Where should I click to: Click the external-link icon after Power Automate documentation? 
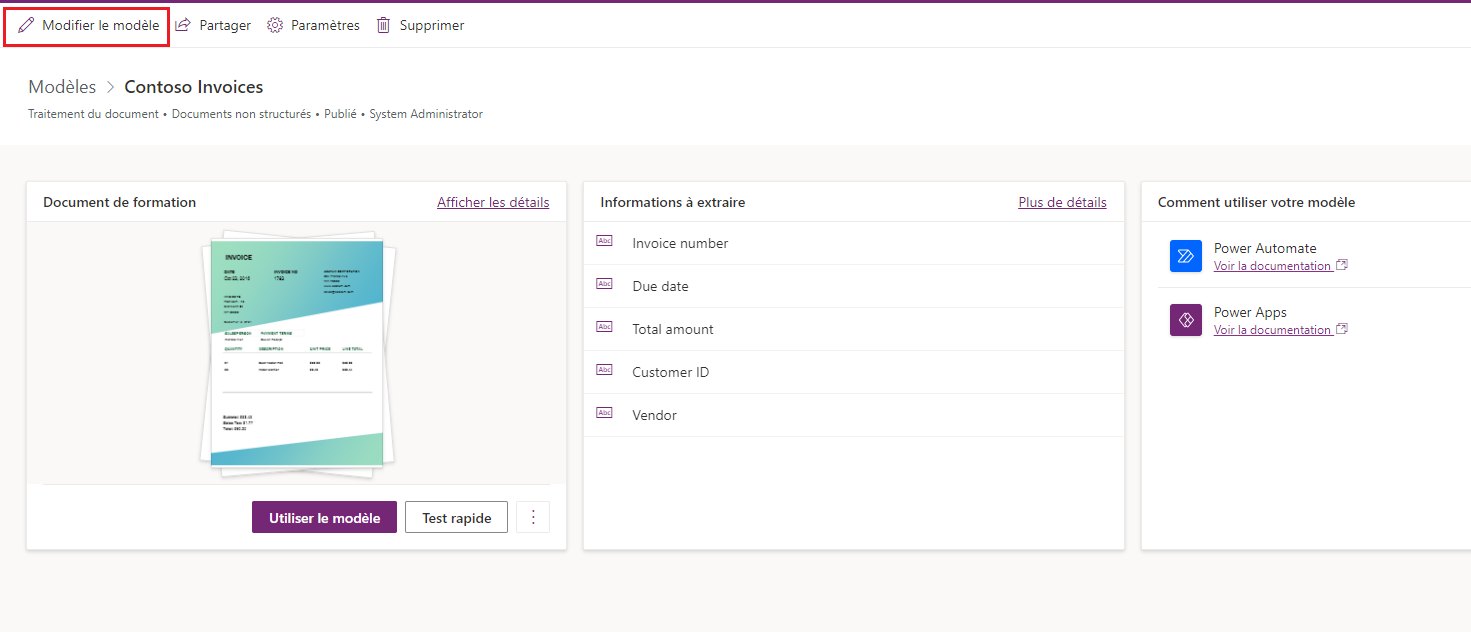1343,264
